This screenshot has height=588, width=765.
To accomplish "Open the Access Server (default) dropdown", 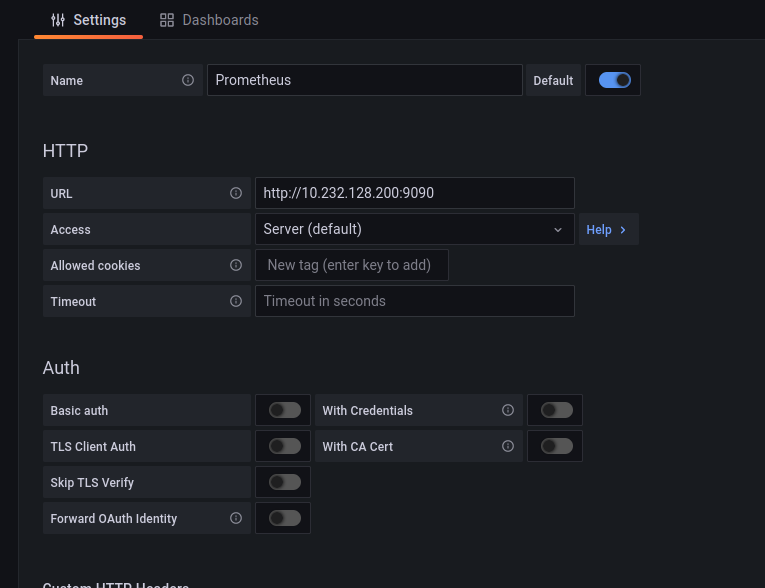I will coord(414,229).
